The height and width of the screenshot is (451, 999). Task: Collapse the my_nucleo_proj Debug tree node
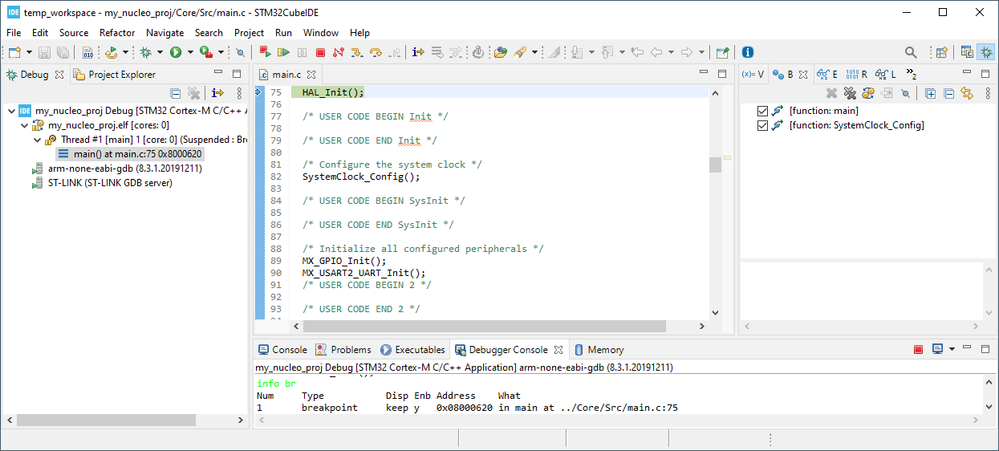point(11,111)
